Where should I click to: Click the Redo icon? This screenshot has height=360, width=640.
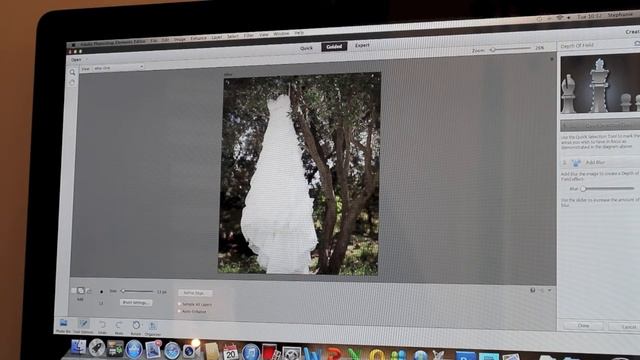tap(119, 325)
